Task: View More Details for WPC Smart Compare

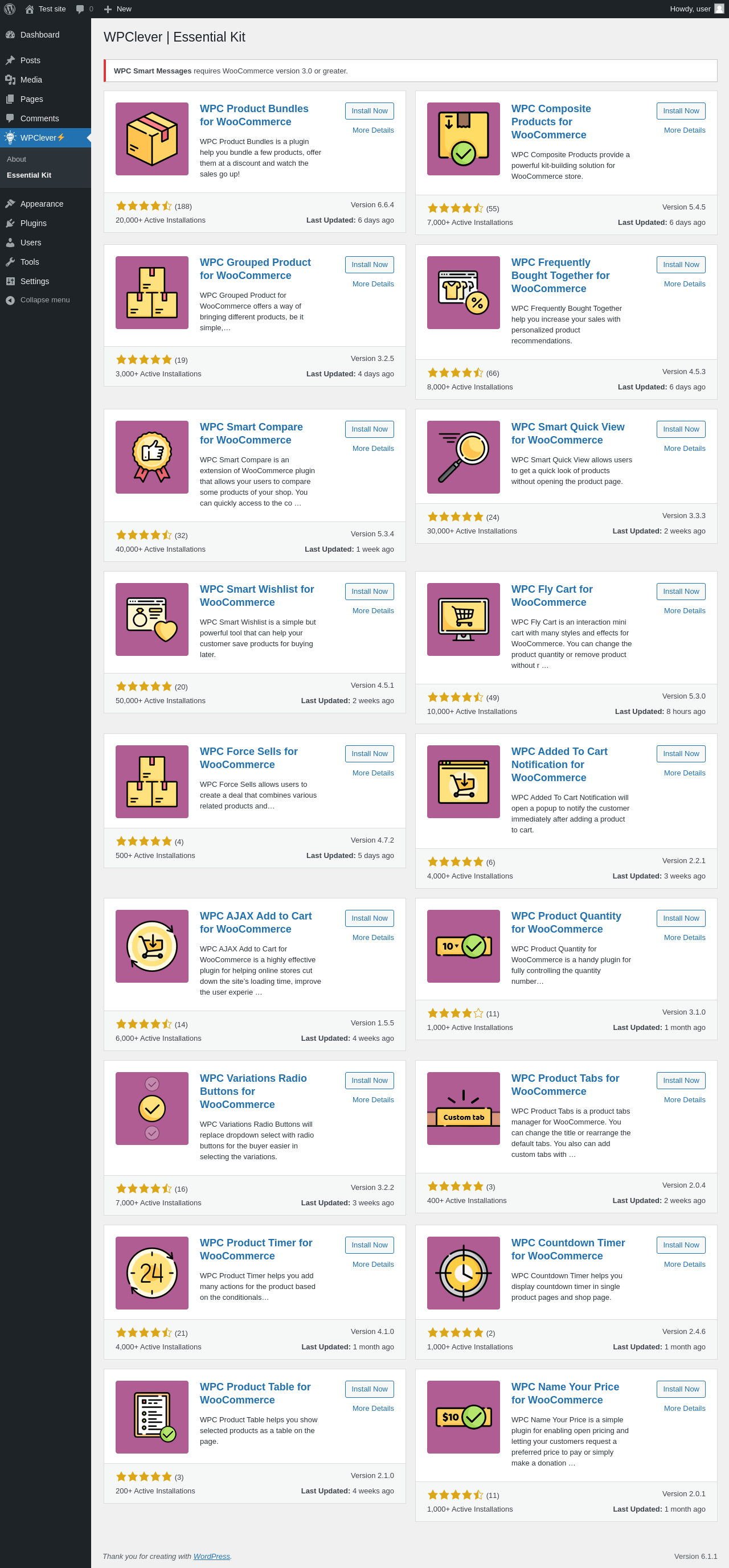Action: [374, 449]
